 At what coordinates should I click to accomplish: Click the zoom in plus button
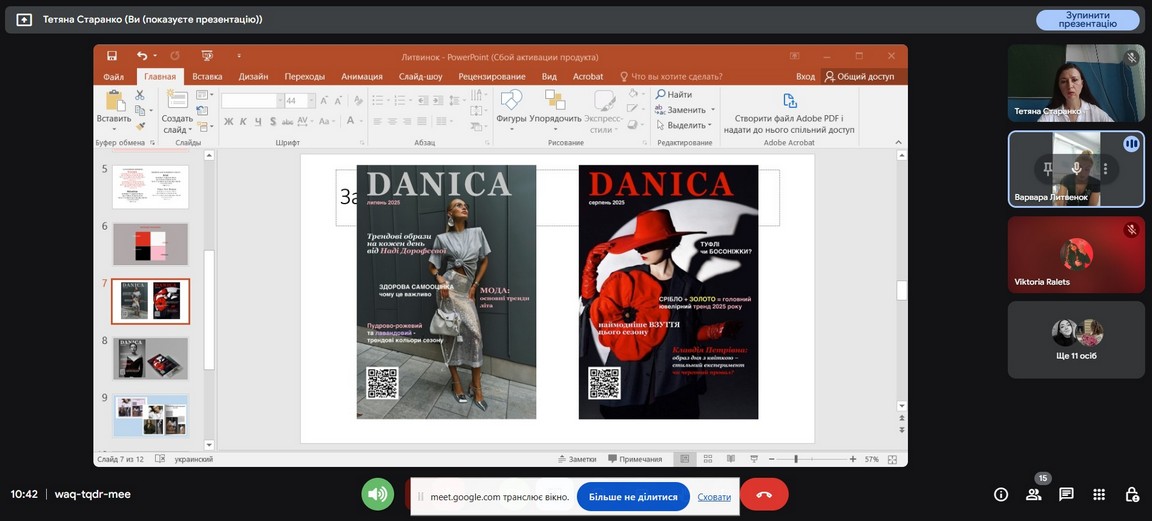(853, 459)
